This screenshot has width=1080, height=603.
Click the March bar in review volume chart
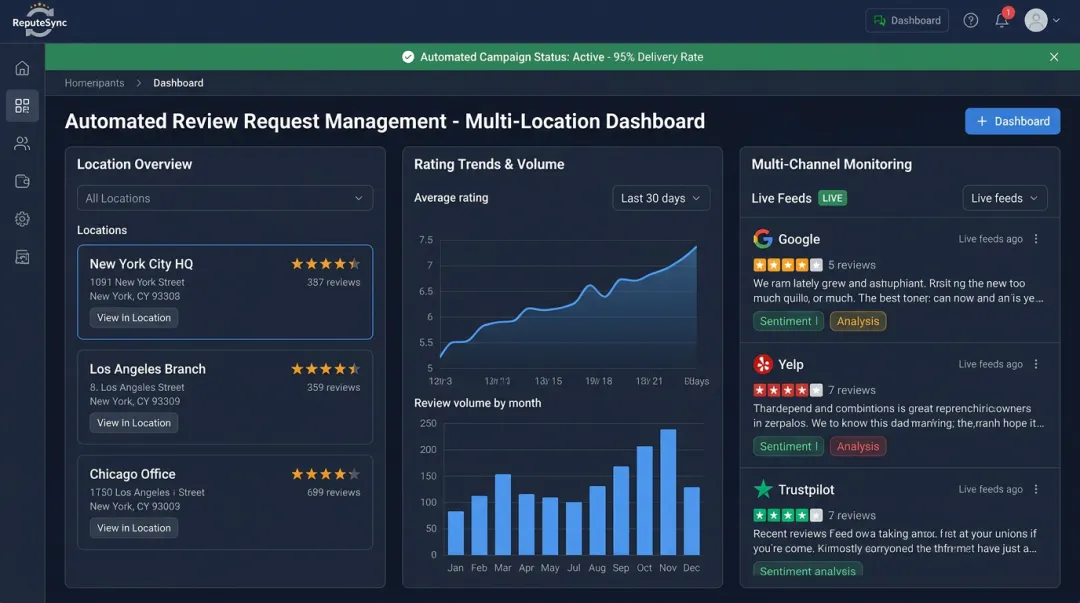tap(503, 514)
